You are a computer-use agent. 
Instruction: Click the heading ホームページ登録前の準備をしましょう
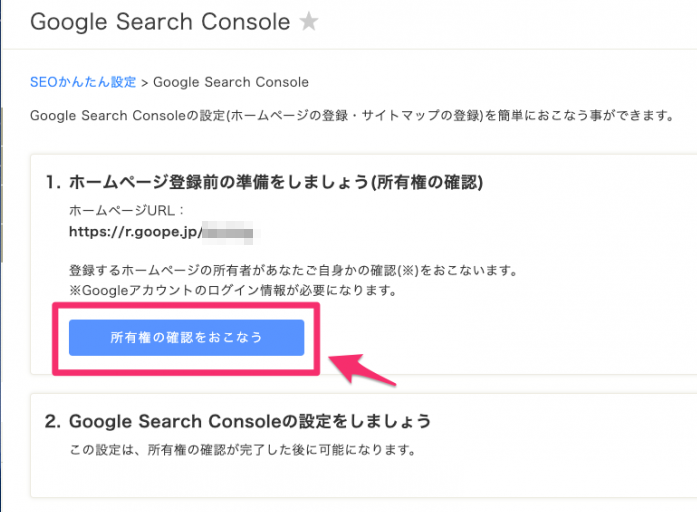coord(264,182)
